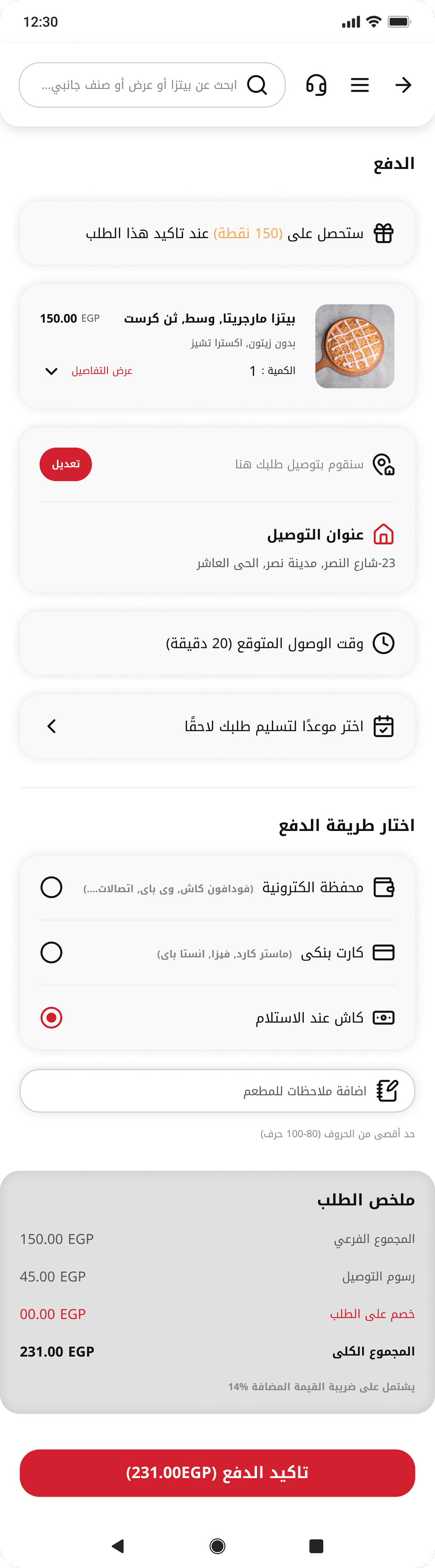Tap the pizza product thumbnail
The width and height of the screenshot is (435, 1568).
tap(355, 346)
